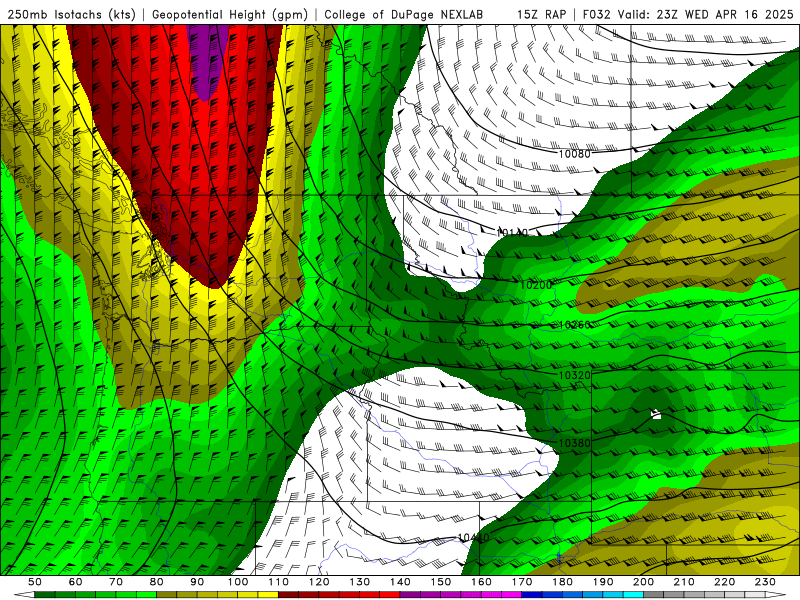This screenshot has height=600, width=800.
Task: Click the 10140 height contour label
Action: [x=512, y=233]
